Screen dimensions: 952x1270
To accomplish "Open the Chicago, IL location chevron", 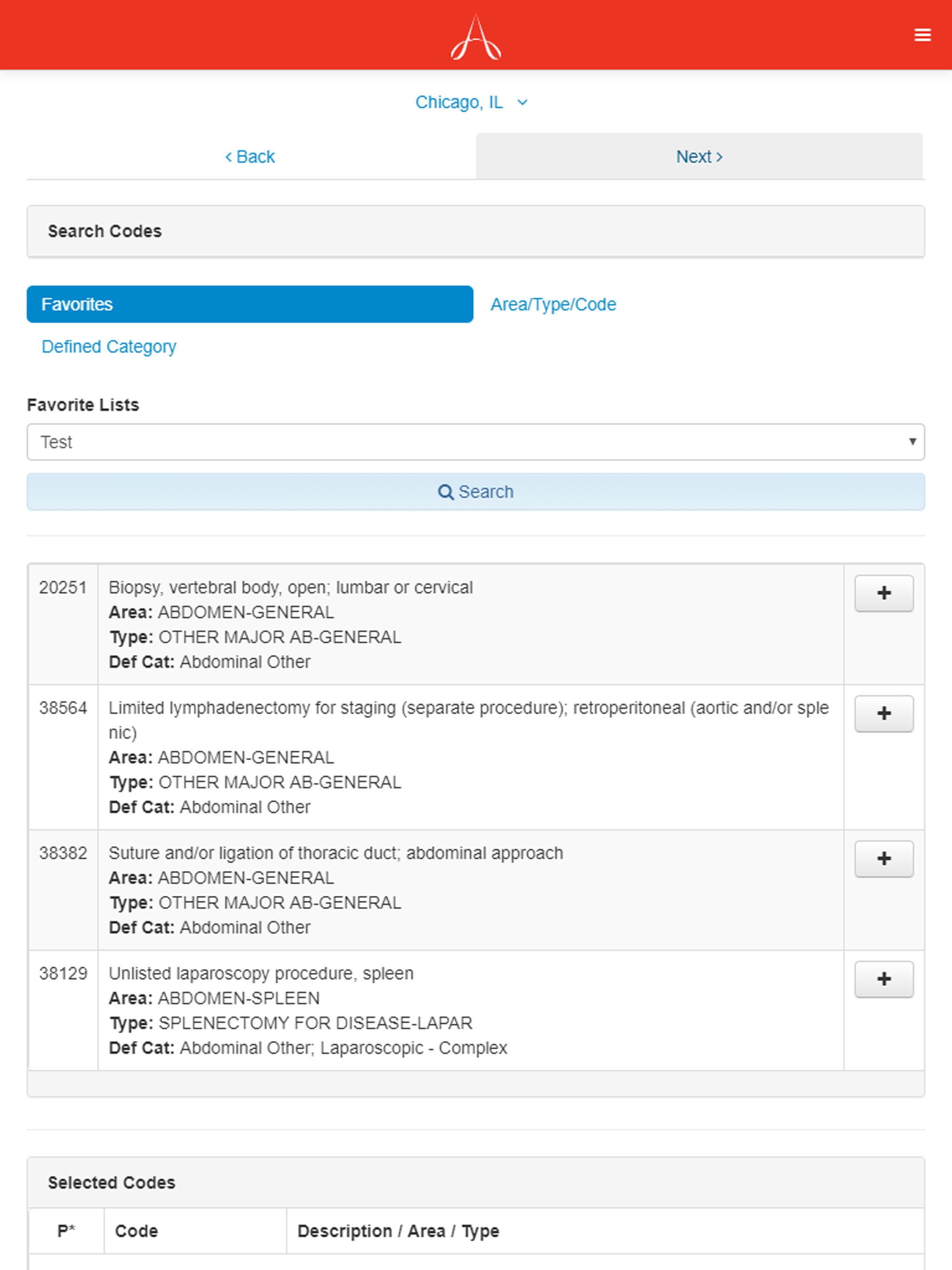I will coord(522,102).
